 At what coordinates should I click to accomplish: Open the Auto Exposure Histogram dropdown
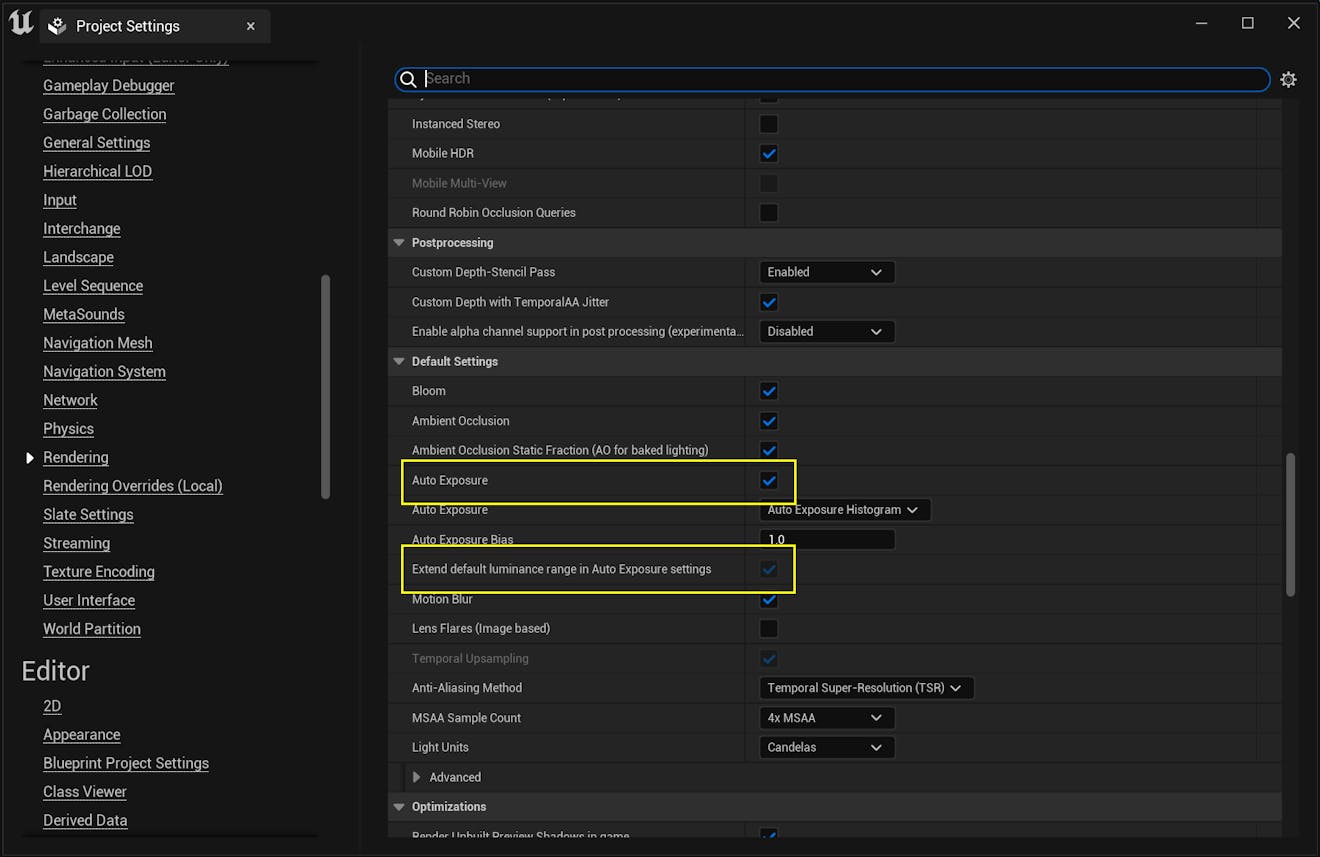pyautogui.click(x=844, y=509)
